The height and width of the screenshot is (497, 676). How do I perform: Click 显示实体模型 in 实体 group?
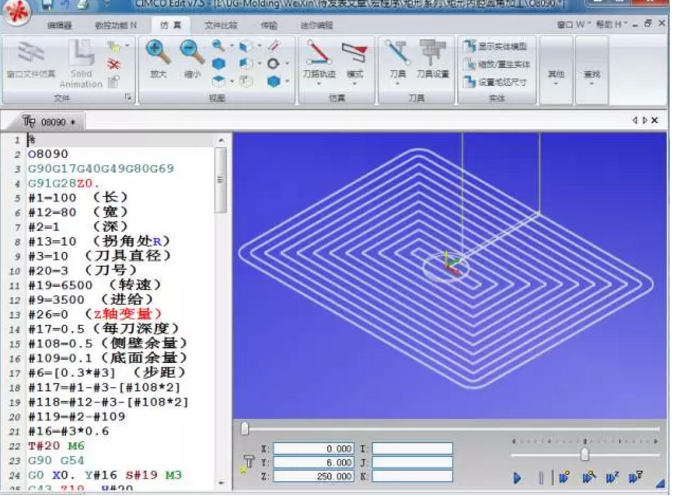point(495,46)
